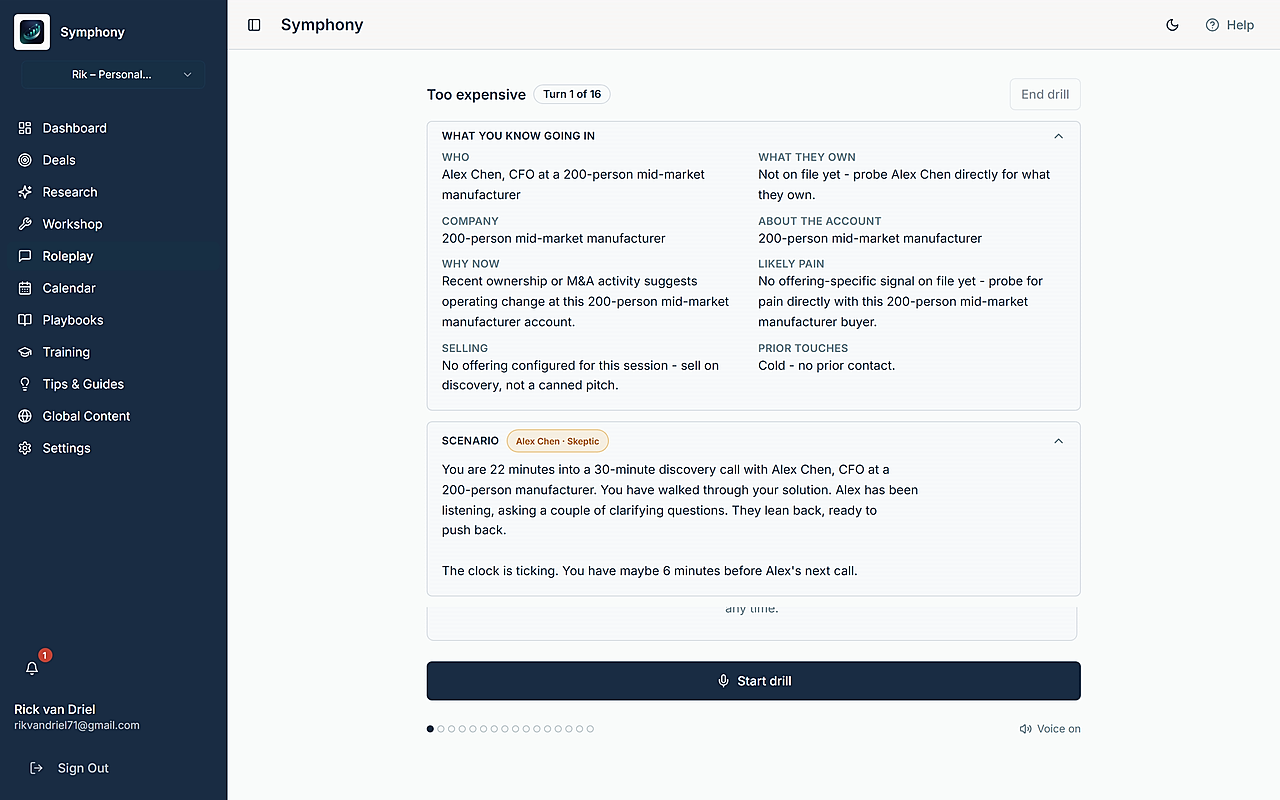Viewport: 1280px width, 800px height.
Task: Click the Symphony app logo
Action: point(32,32)
